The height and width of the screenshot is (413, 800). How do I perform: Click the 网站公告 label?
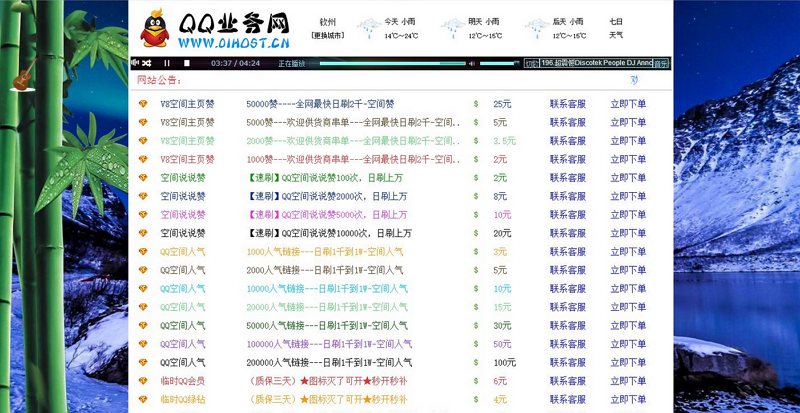(159, 80)
